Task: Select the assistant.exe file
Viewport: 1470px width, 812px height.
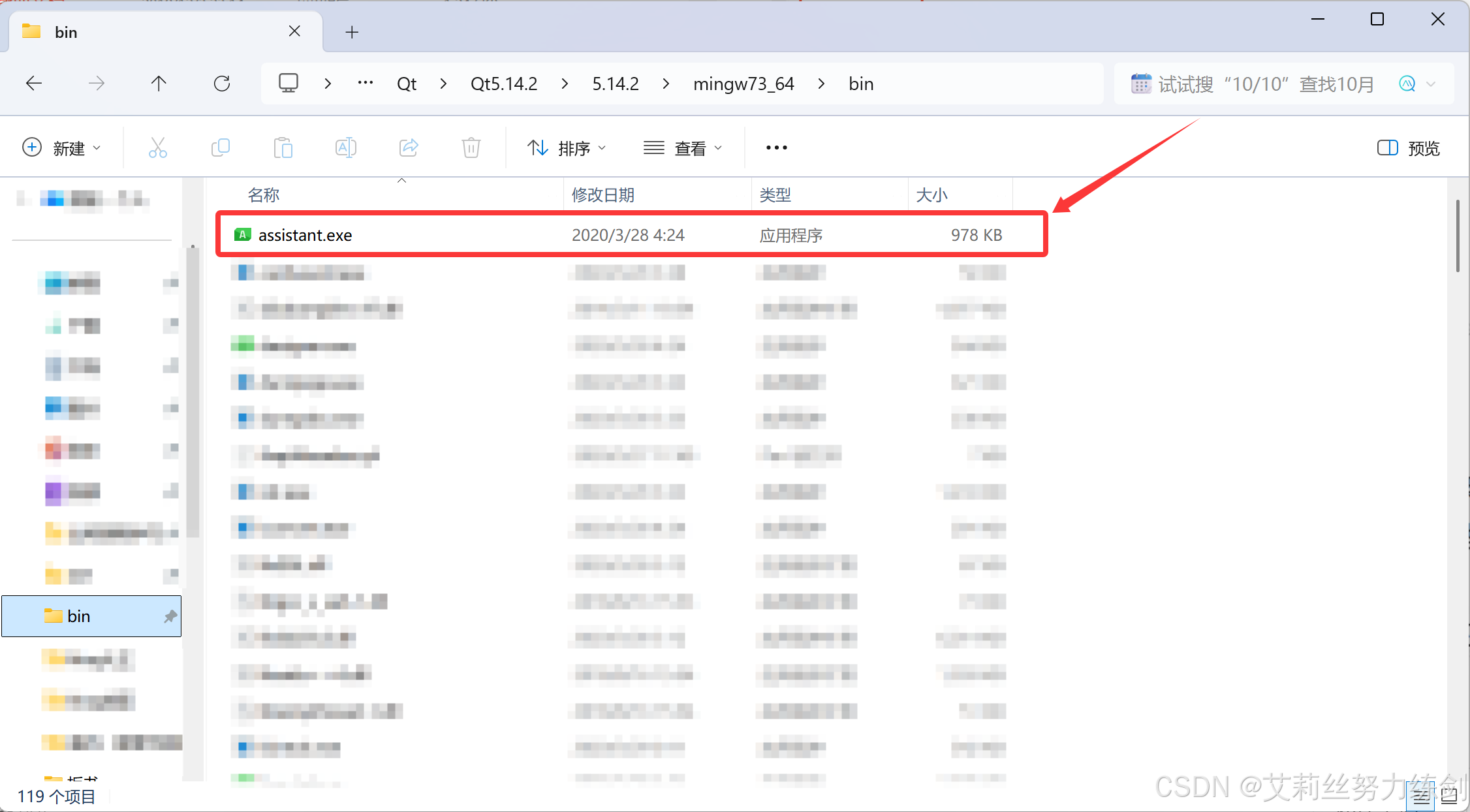Action: (x=305, y=235)
